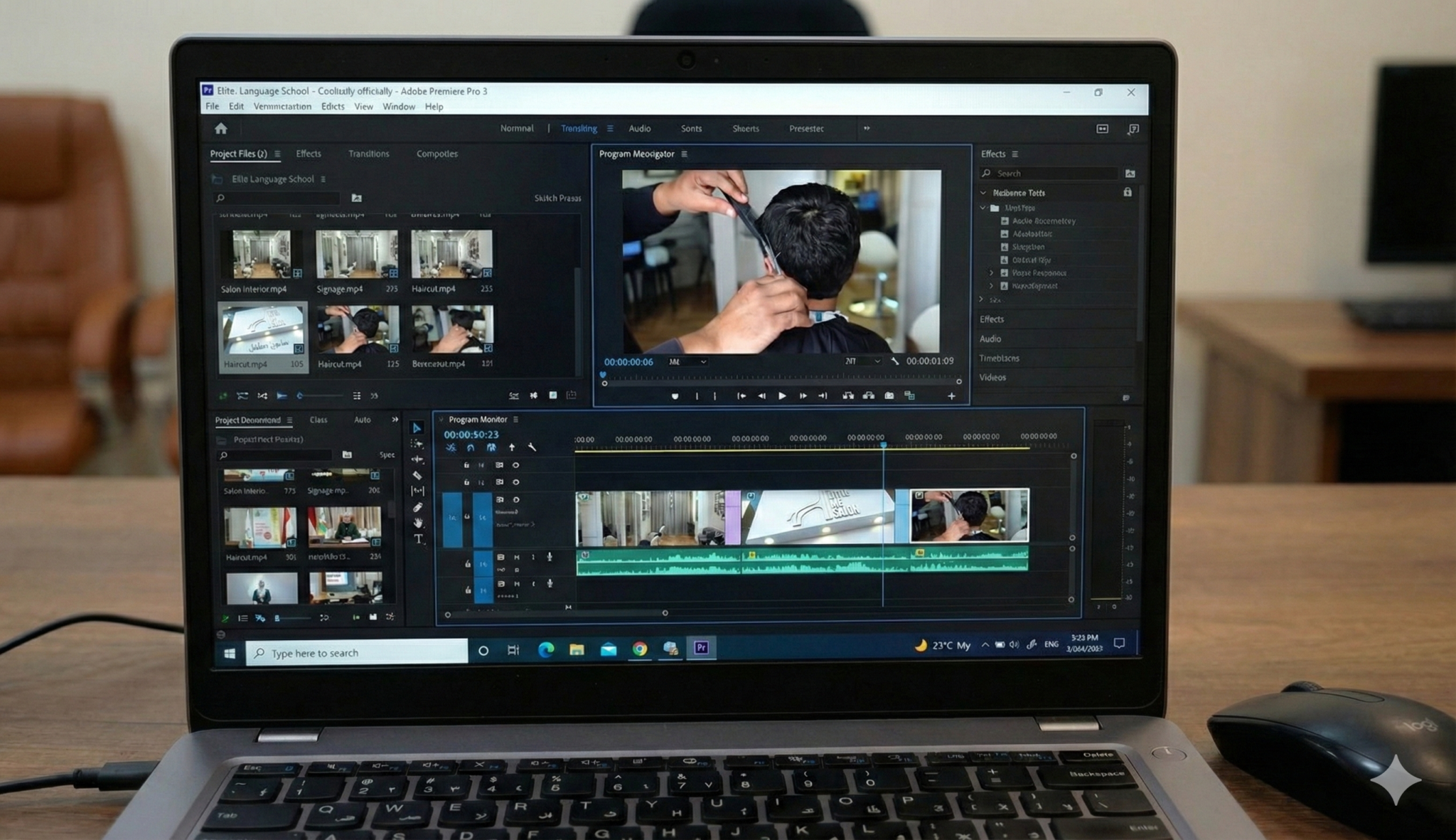Click the Videos section in Effects panel

pyautogui.click(x=992, y=378)
